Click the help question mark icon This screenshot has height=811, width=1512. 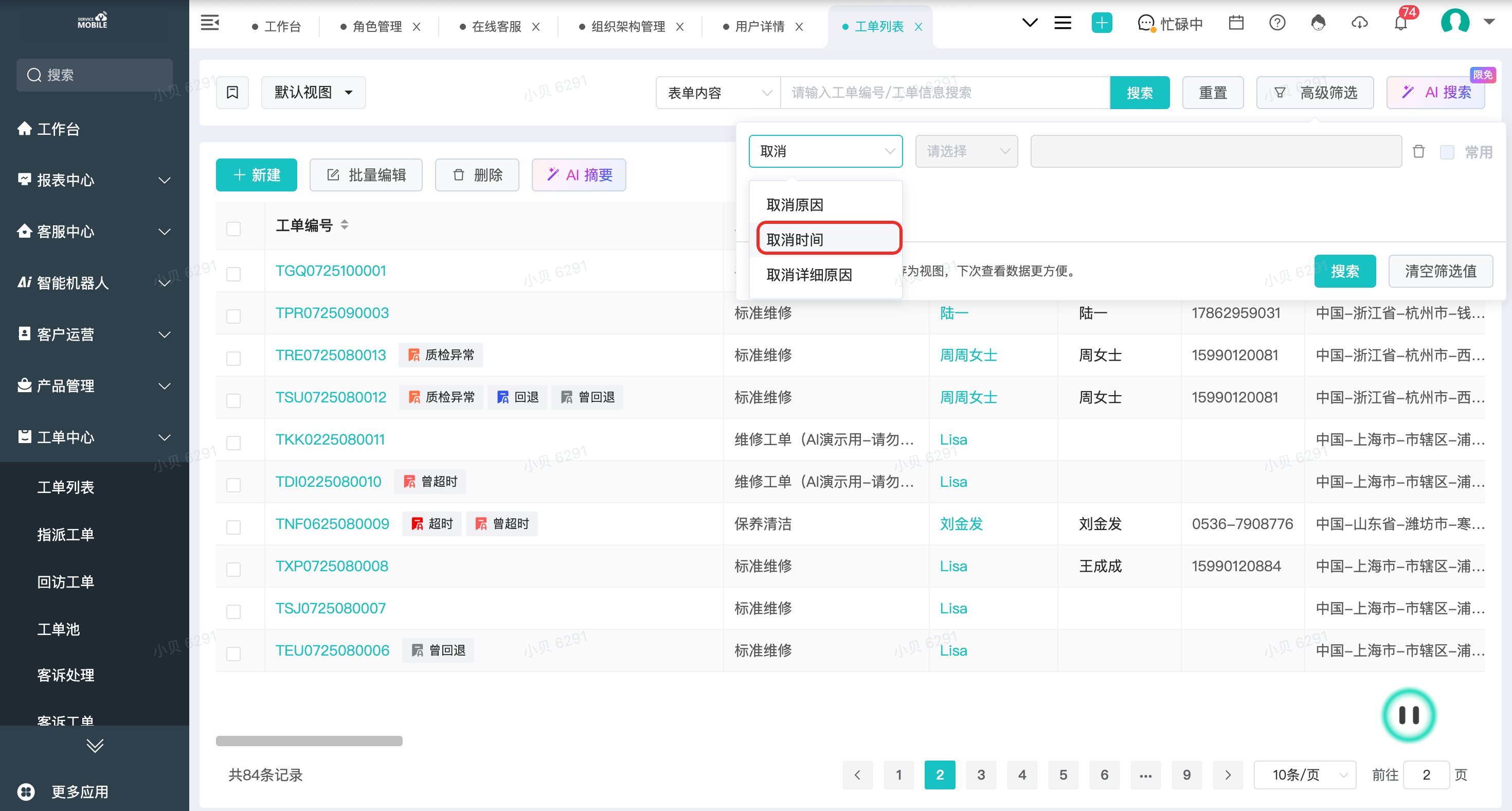(x=1277, y=24)
